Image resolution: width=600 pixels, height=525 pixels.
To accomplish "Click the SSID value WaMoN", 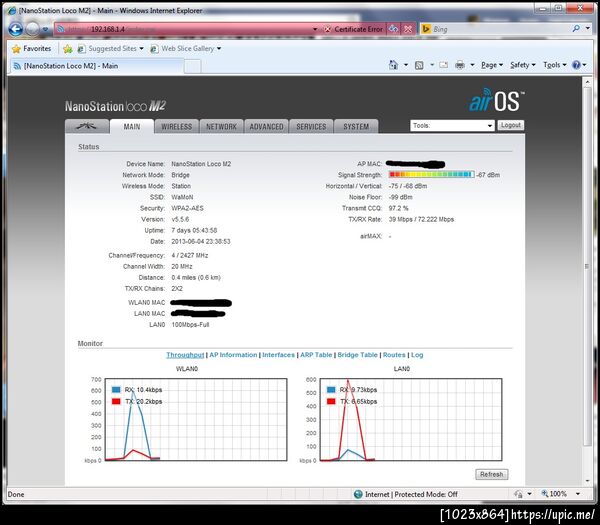I will (182, 197).
